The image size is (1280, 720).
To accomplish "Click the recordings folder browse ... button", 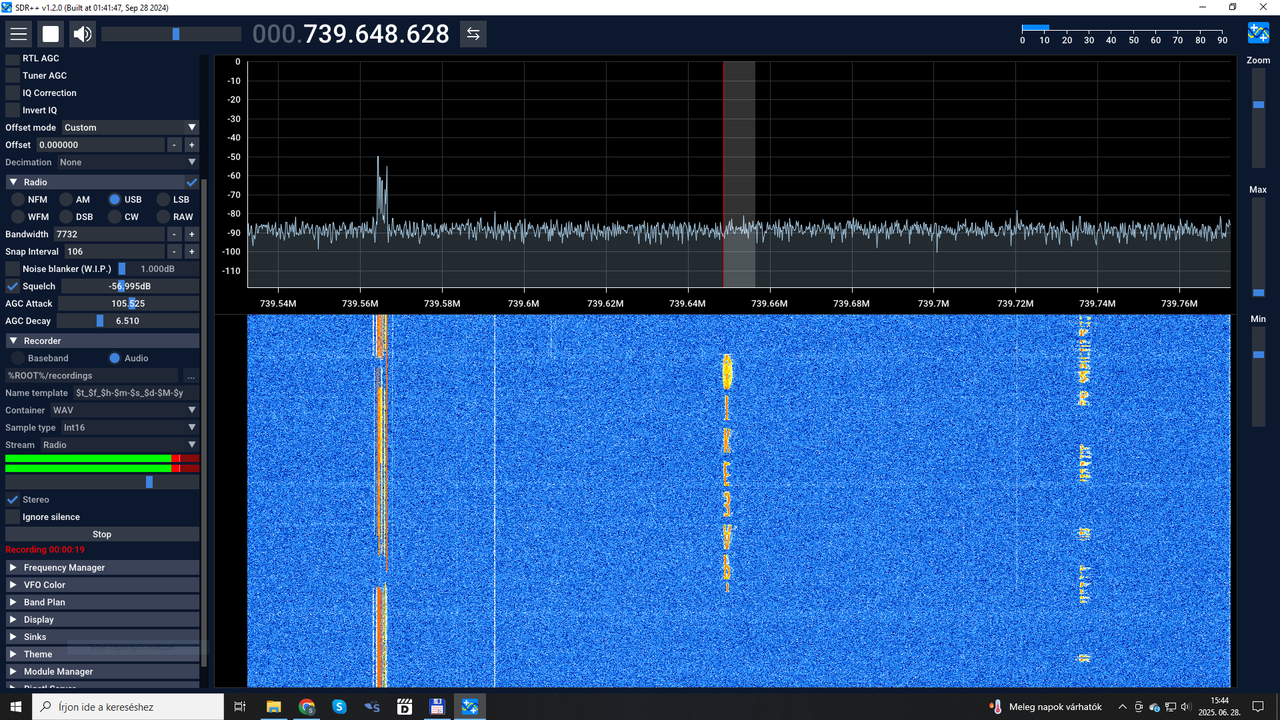I will click(191, 375).
